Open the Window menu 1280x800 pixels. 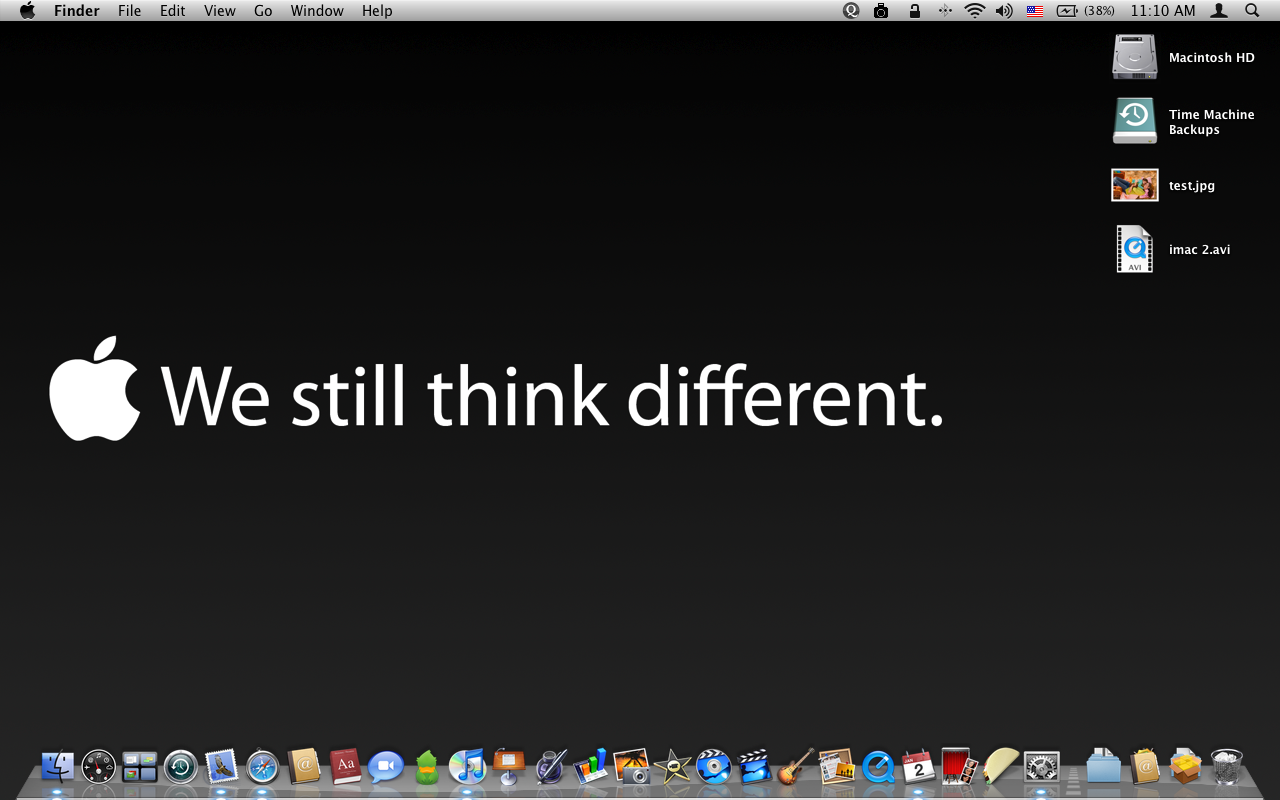317,11
